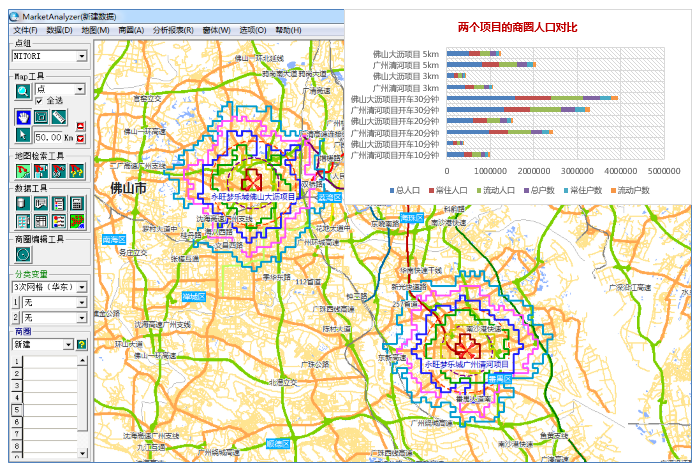Click the first map search tool icon
Screen dimensions: 699x467
click(x=23, y=171)
